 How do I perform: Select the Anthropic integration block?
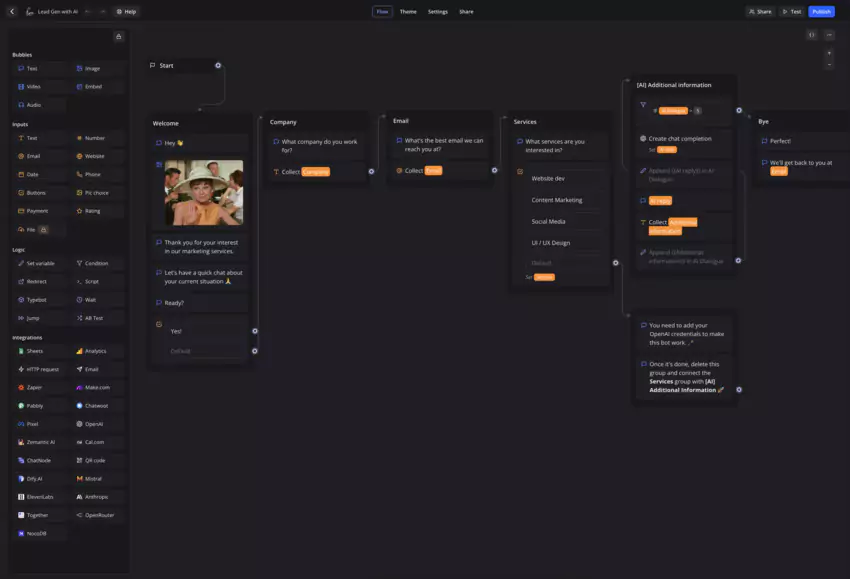(x=92, y=496)
